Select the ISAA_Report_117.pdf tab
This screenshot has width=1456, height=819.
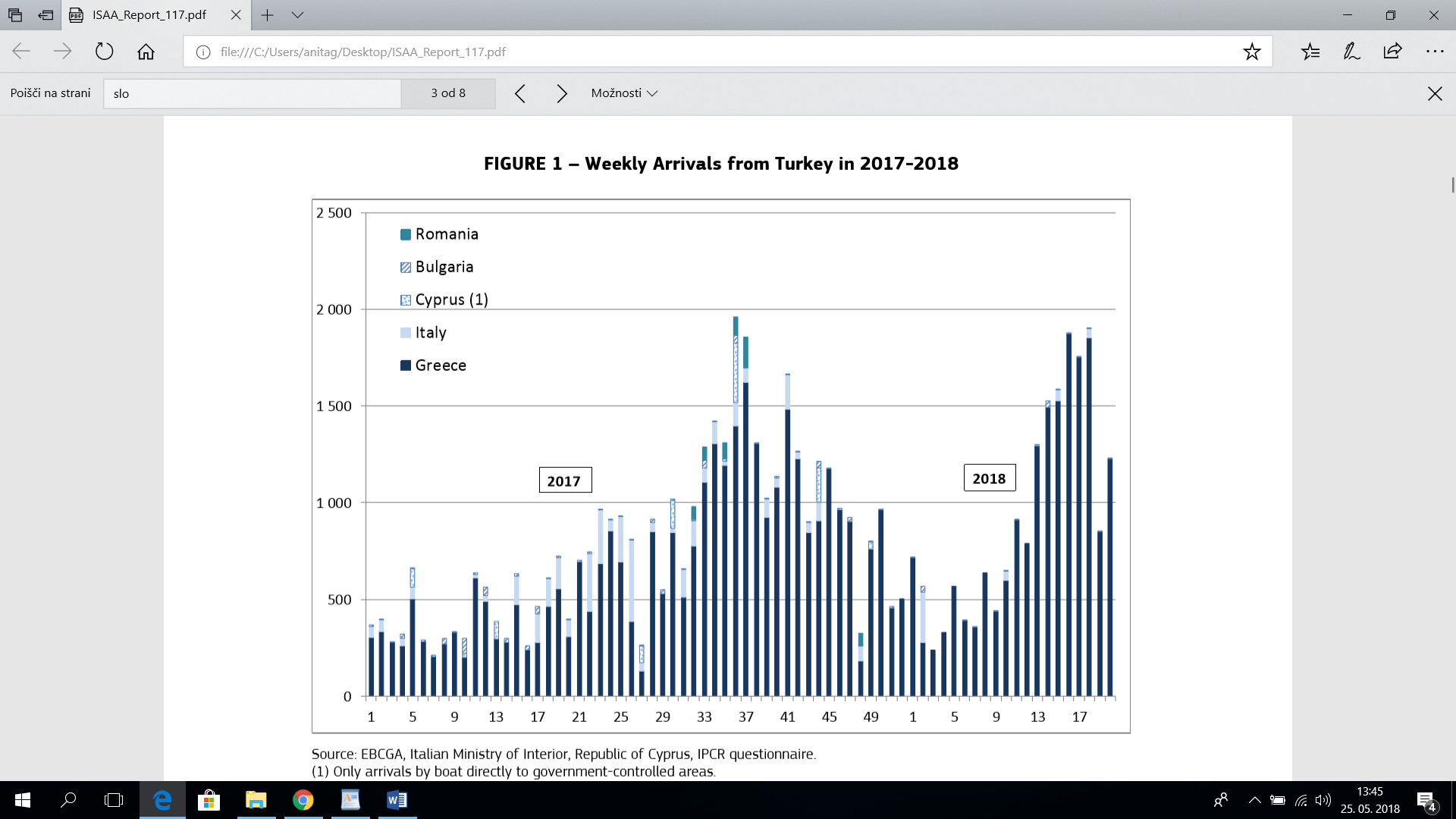click(149, 15)
